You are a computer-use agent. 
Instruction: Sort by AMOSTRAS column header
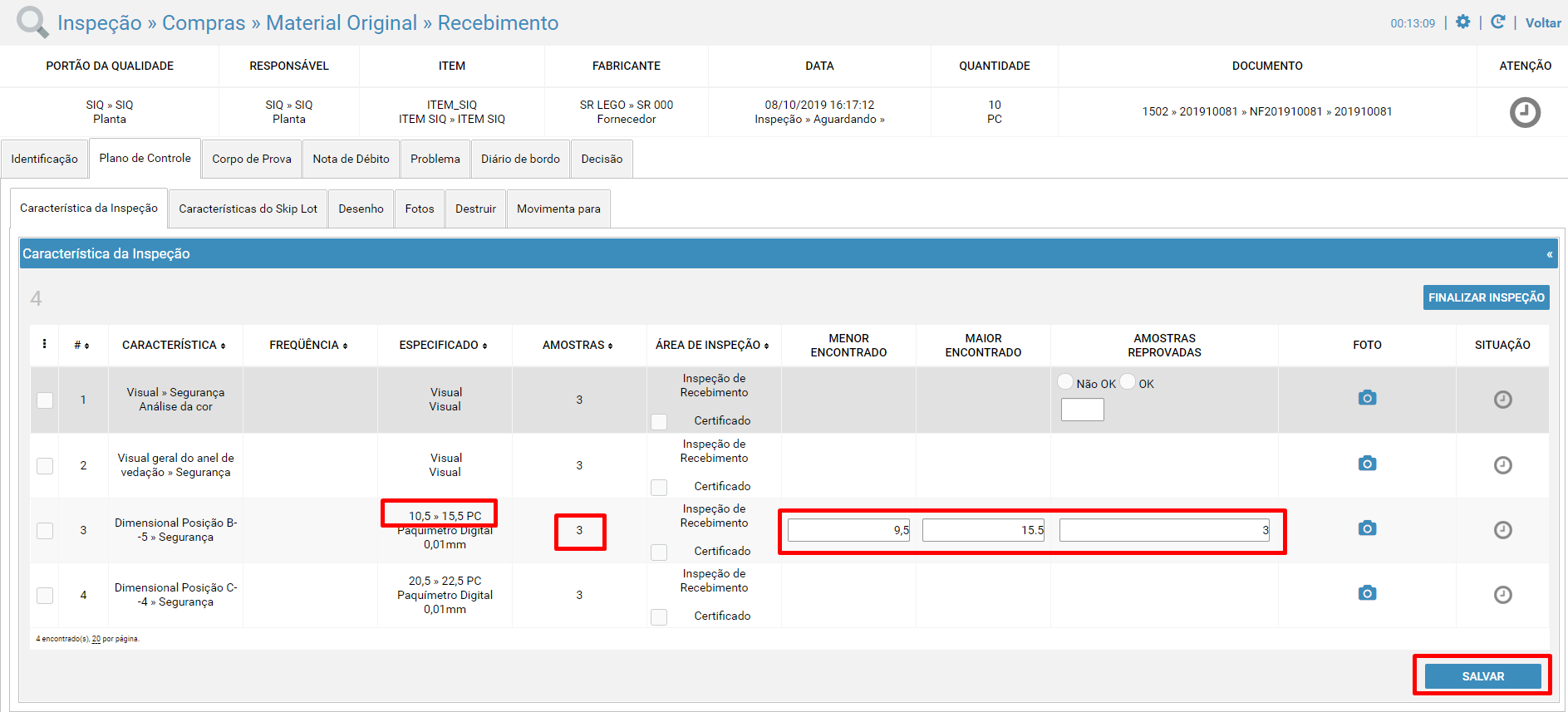[x=578, y=345]
